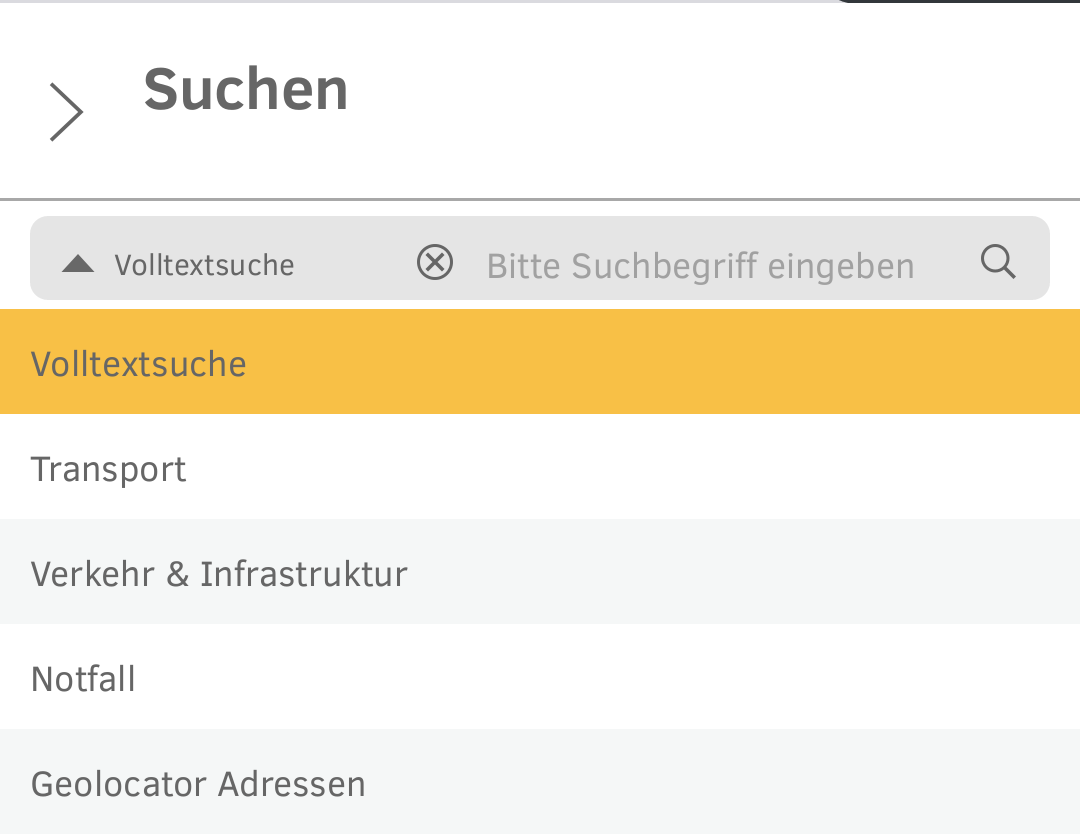The height and width of the screenshot is (836, 1080).
Task: Switch search scope to Transport
Action: [108, 467]
